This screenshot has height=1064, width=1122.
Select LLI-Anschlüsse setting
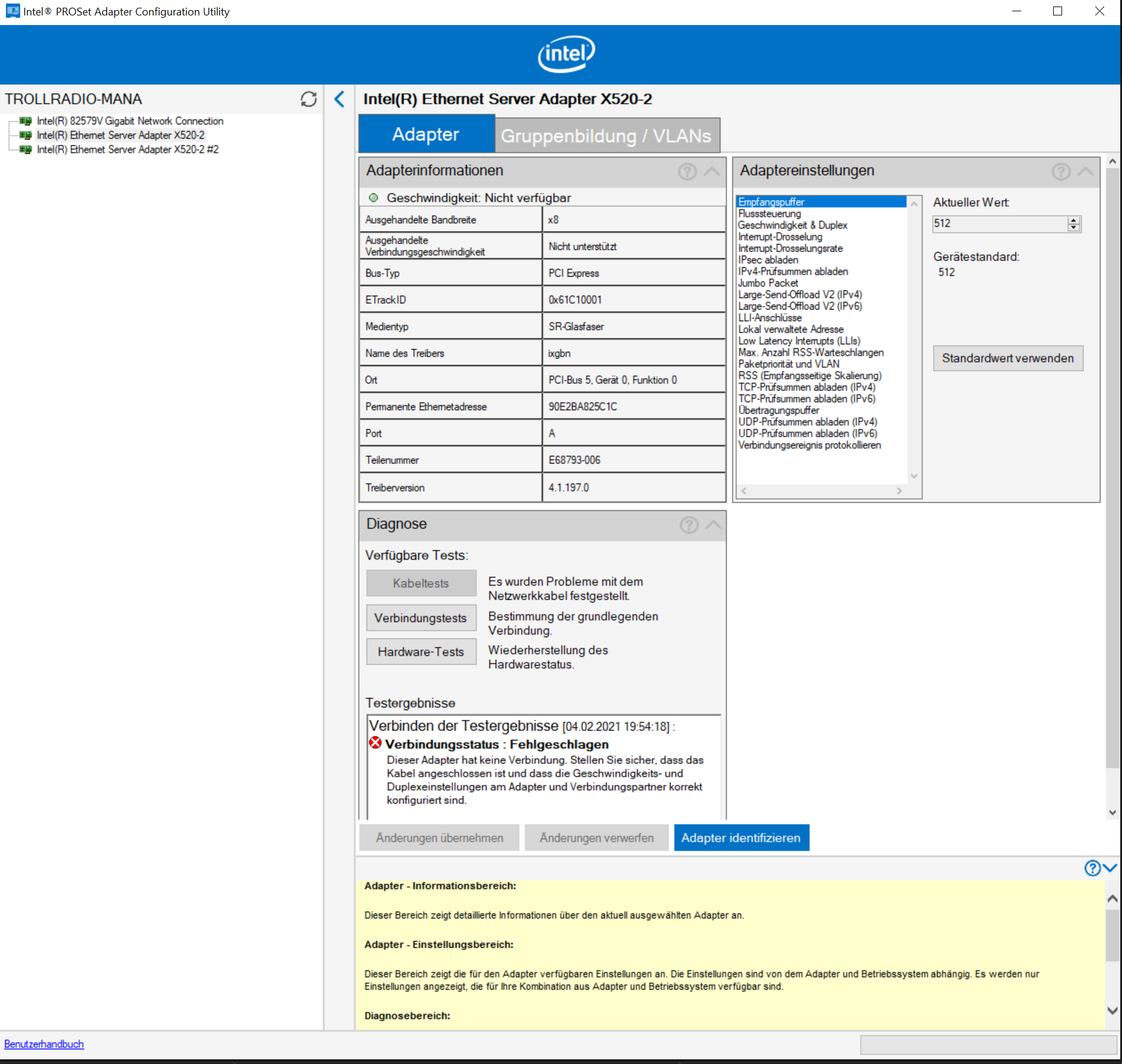(x=770, y=317)
